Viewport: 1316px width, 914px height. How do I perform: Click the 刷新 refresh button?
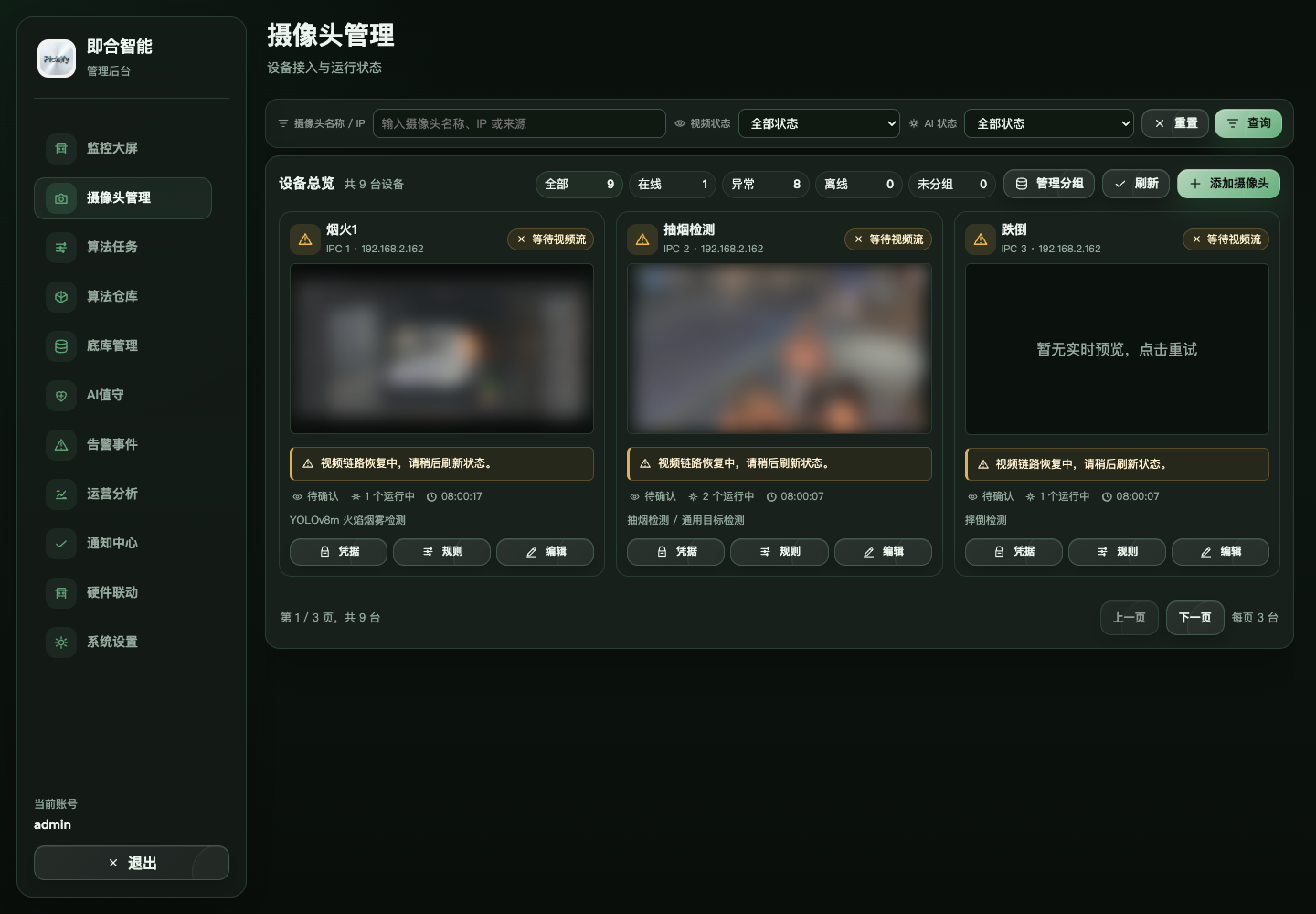click(1136, 184)
